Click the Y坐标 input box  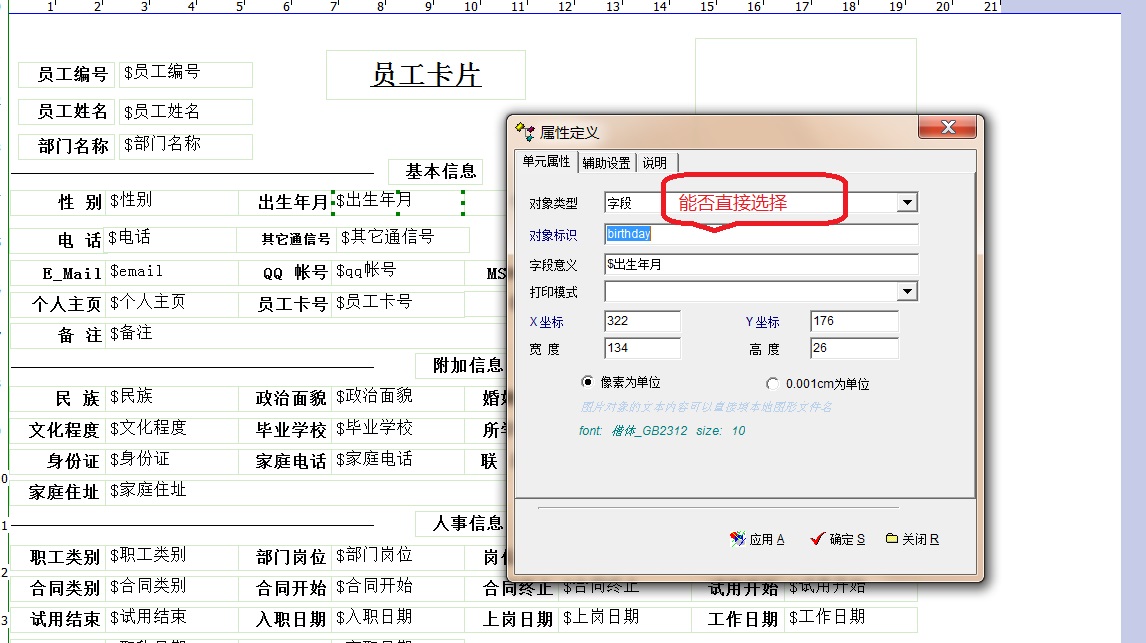click(x=853, y=321)
